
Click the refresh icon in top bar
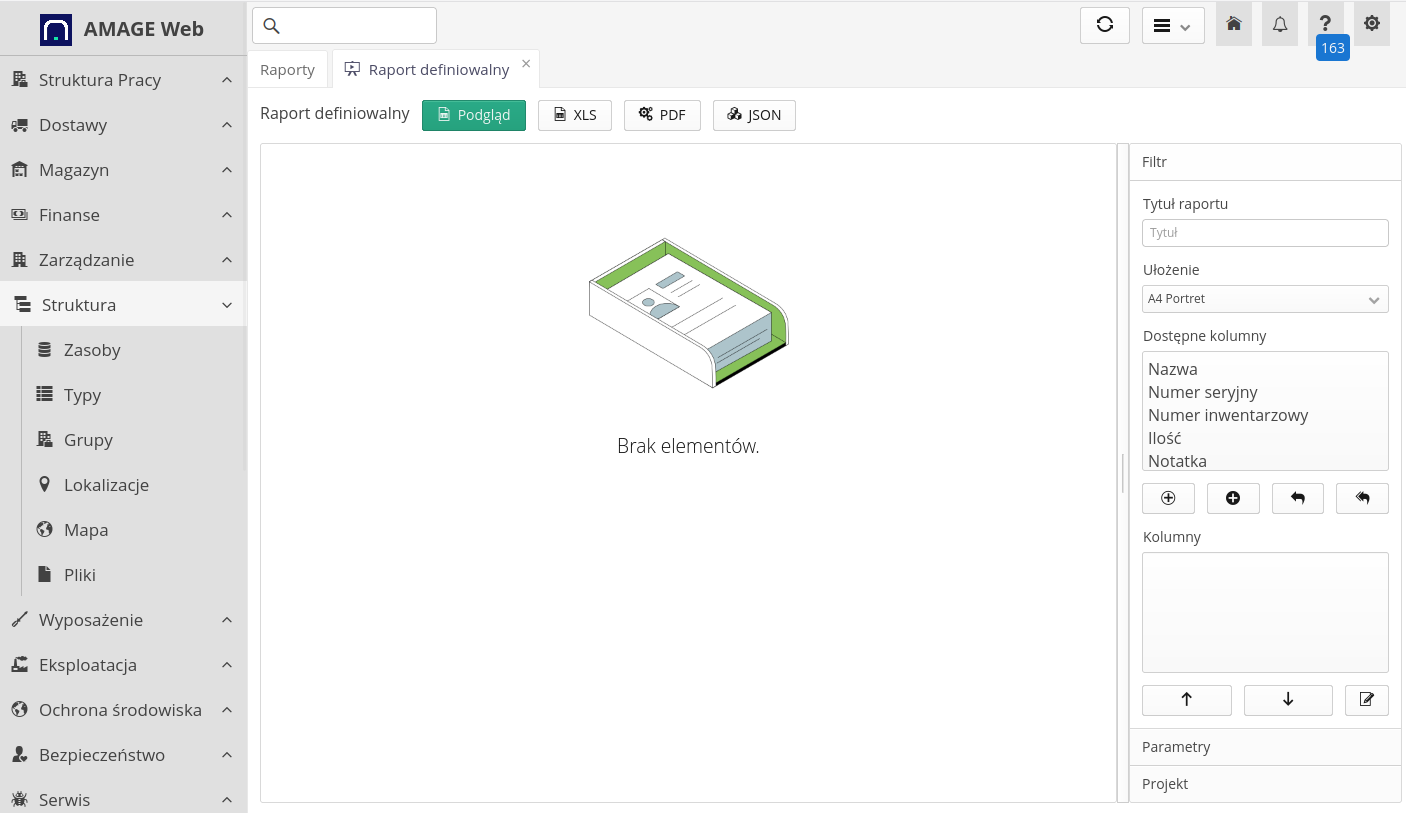point(1104,25)
